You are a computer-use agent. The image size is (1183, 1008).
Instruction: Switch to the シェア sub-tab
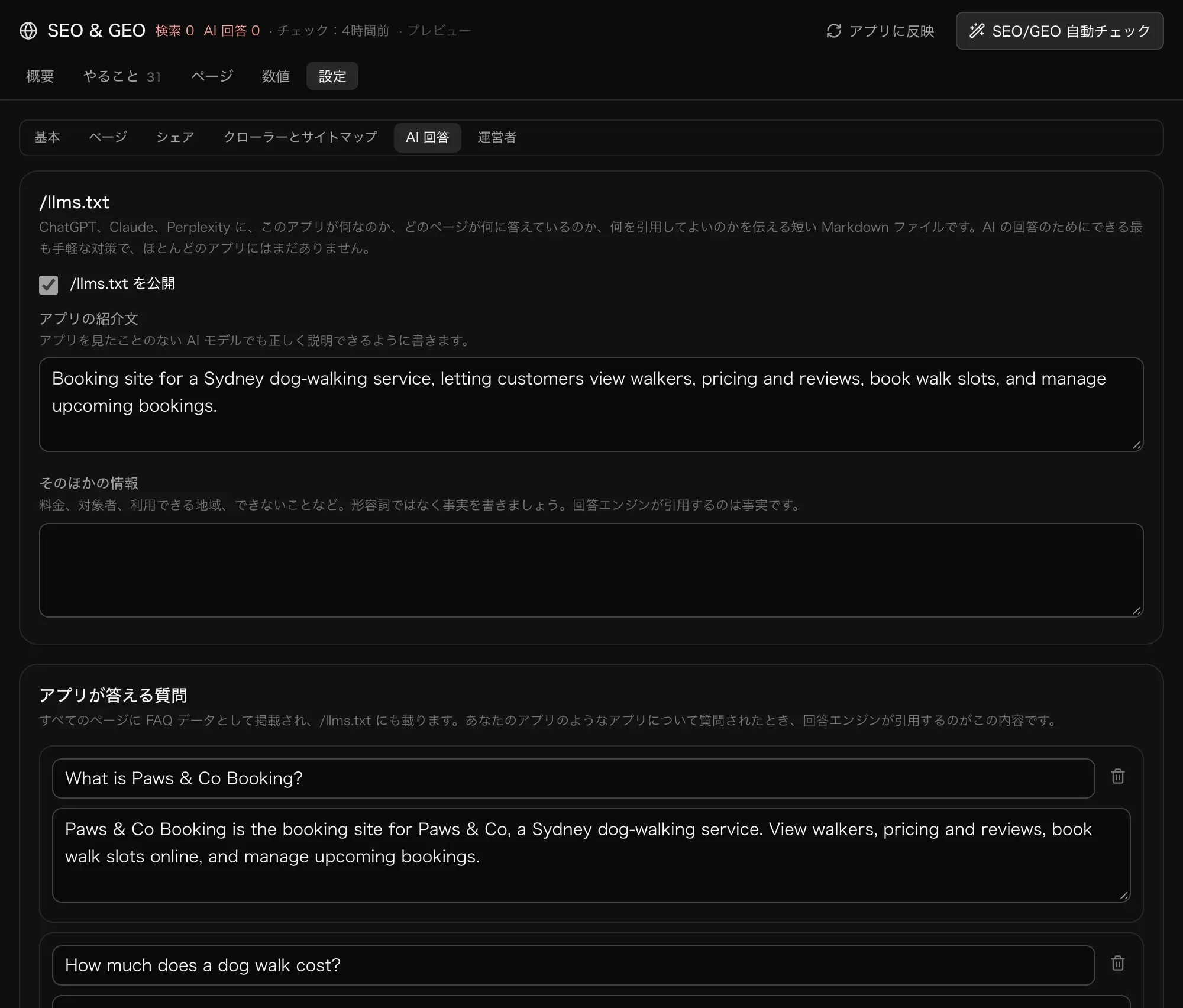tap(175, 137)
